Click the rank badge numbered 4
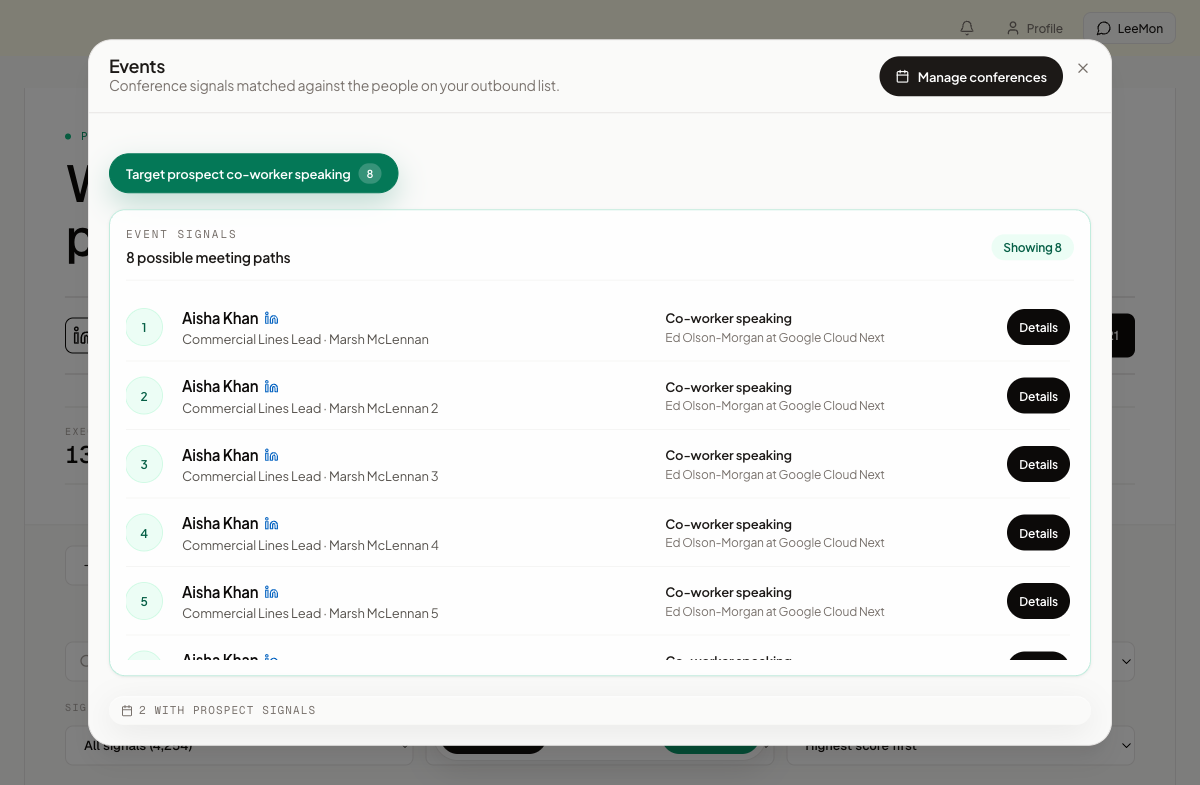Screen dimensions: 1200x785 [x=144, y=533]
